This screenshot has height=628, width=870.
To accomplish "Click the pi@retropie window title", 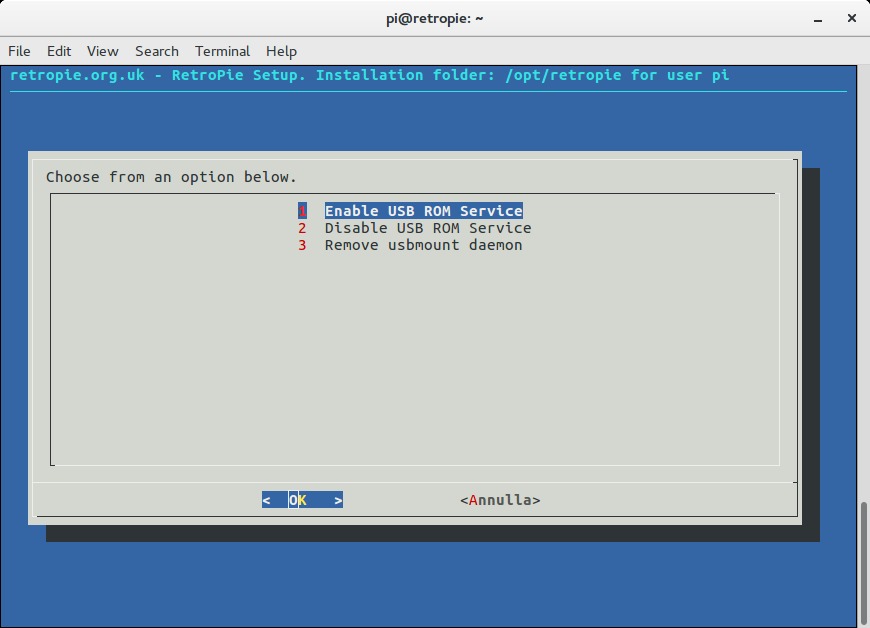I will (x=435, y=18).
